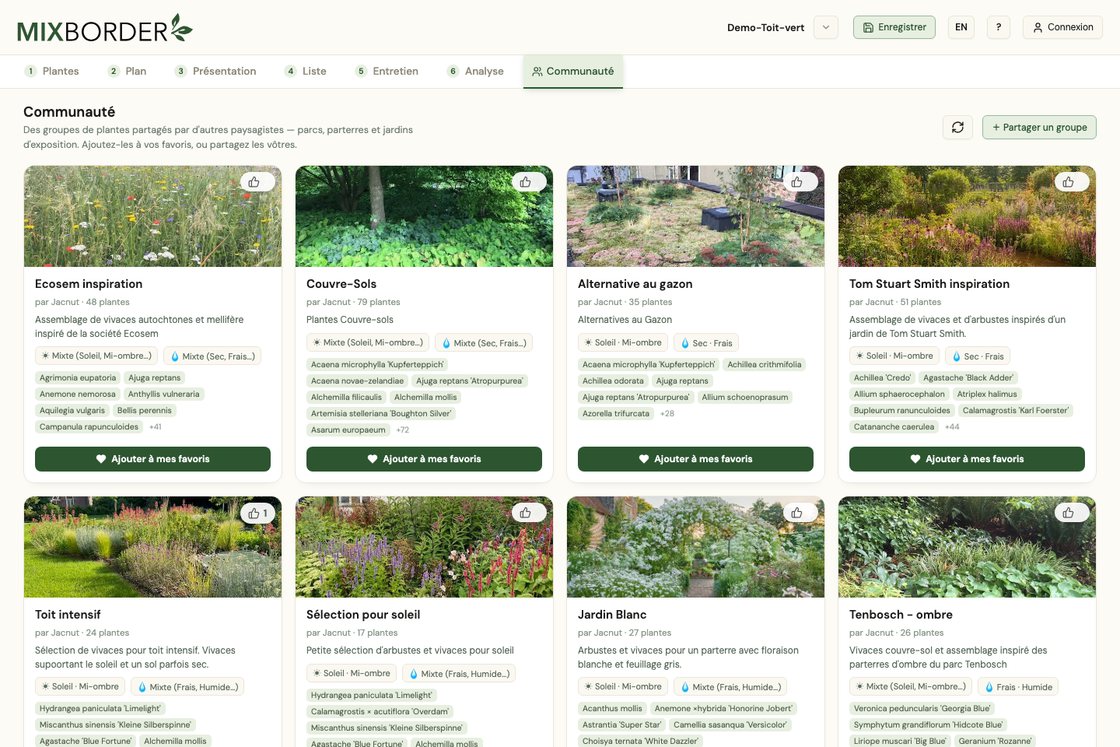Like the Jardin Blanc card
1120x747 pixels.
coord(800,513)
